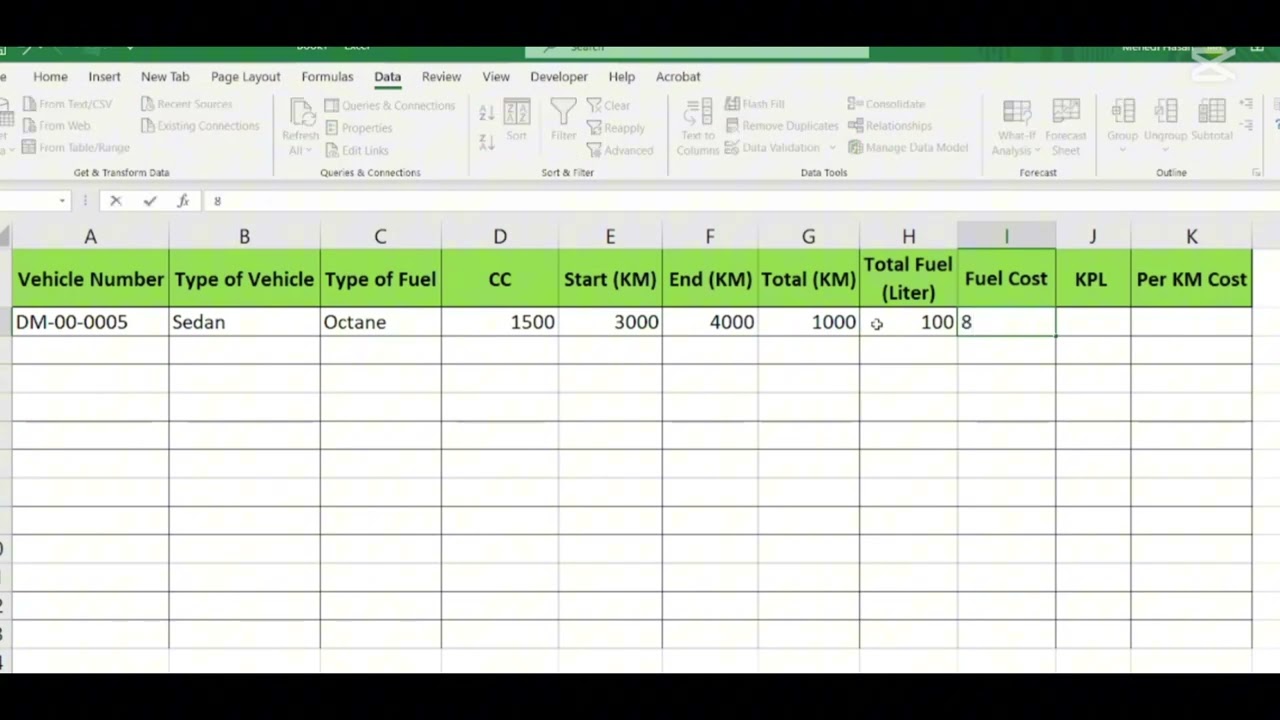Click Remove Duplicates
Viewport: 1280px width, 720px height.
click(x=781, y=126)
